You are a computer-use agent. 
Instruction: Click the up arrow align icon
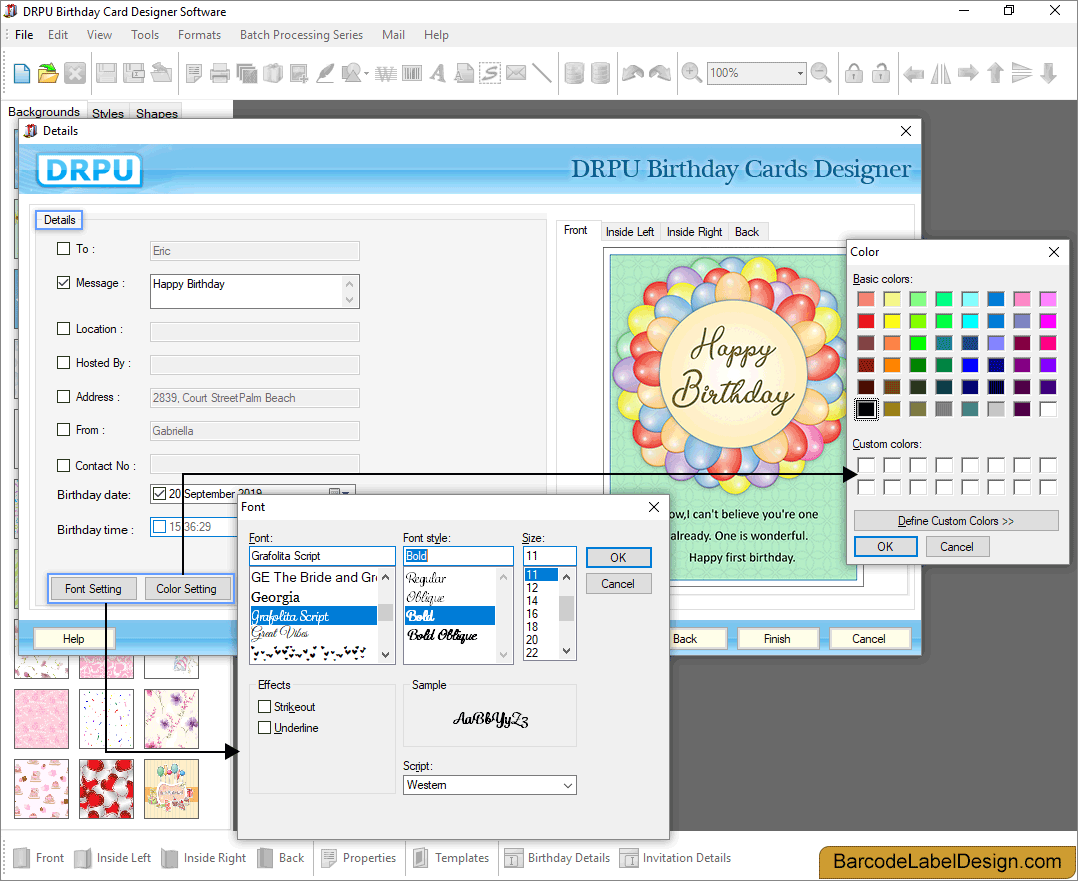point(995,73)
